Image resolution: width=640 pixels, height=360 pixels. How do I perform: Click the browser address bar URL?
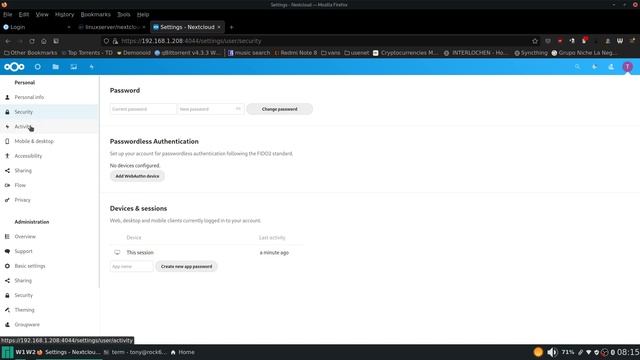pos(191,41)
